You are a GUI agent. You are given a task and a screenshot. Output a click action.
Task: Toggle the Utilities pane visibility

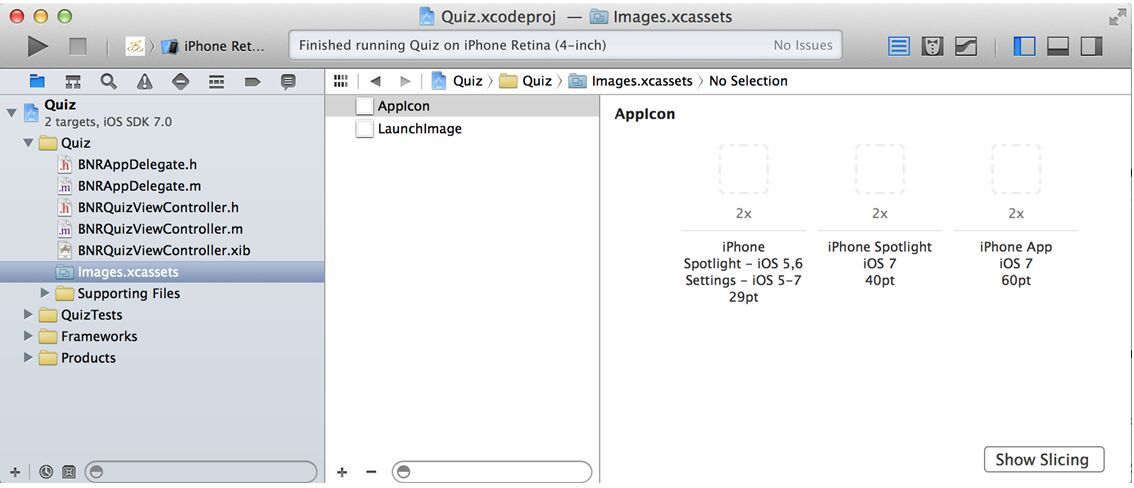pyautogui.click(x=1091, y=46)
